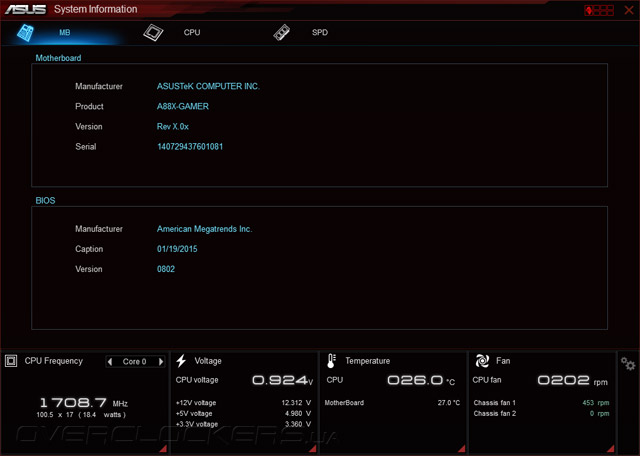
Task: Click the blue motherboard icon
Action: [x=25, y=33]
